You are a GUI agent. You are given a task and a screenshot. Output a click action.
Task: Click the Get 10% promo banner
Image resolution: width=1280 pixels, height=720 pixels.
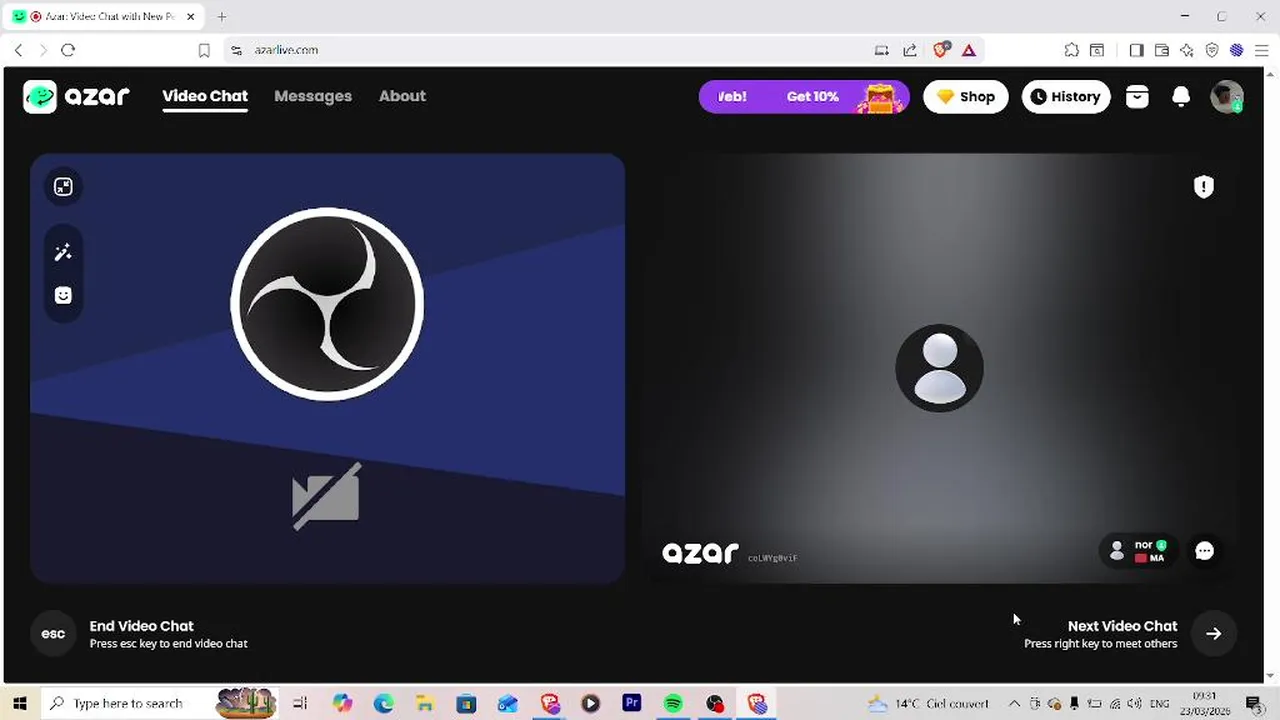[804, 96]
